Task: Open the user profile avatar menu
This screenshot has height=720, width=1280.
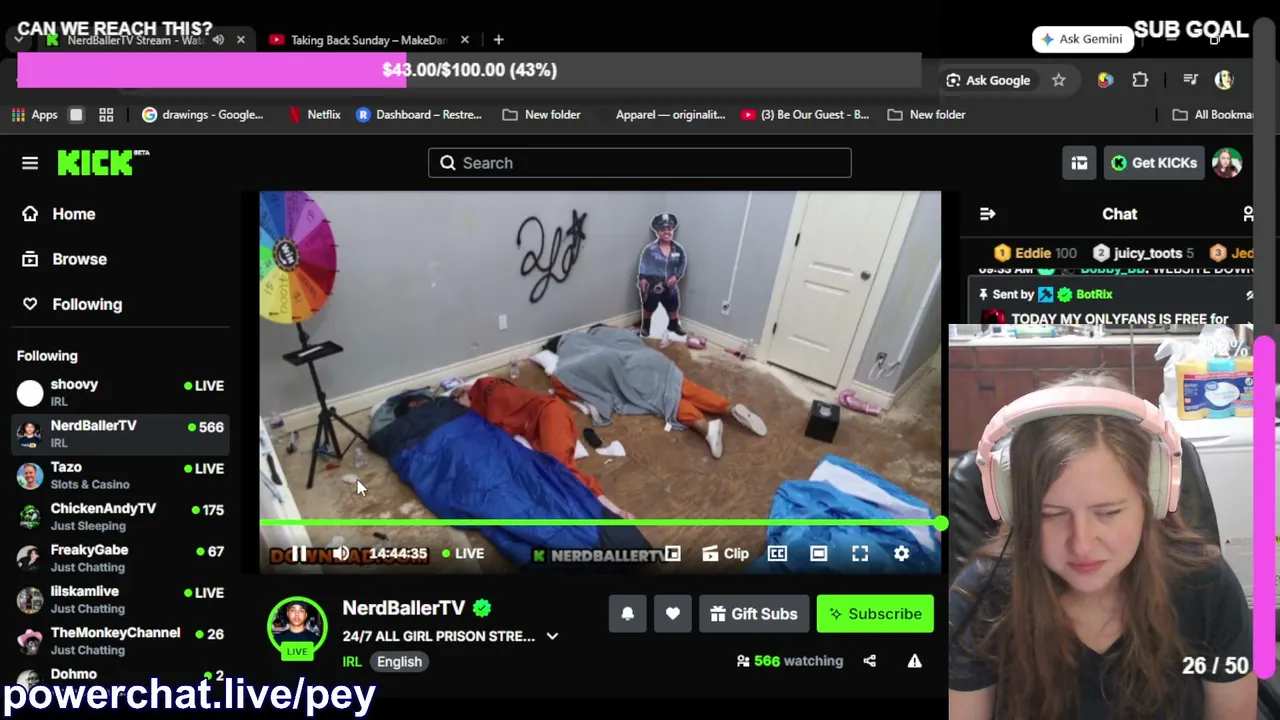Action: tap(1226, 163)
